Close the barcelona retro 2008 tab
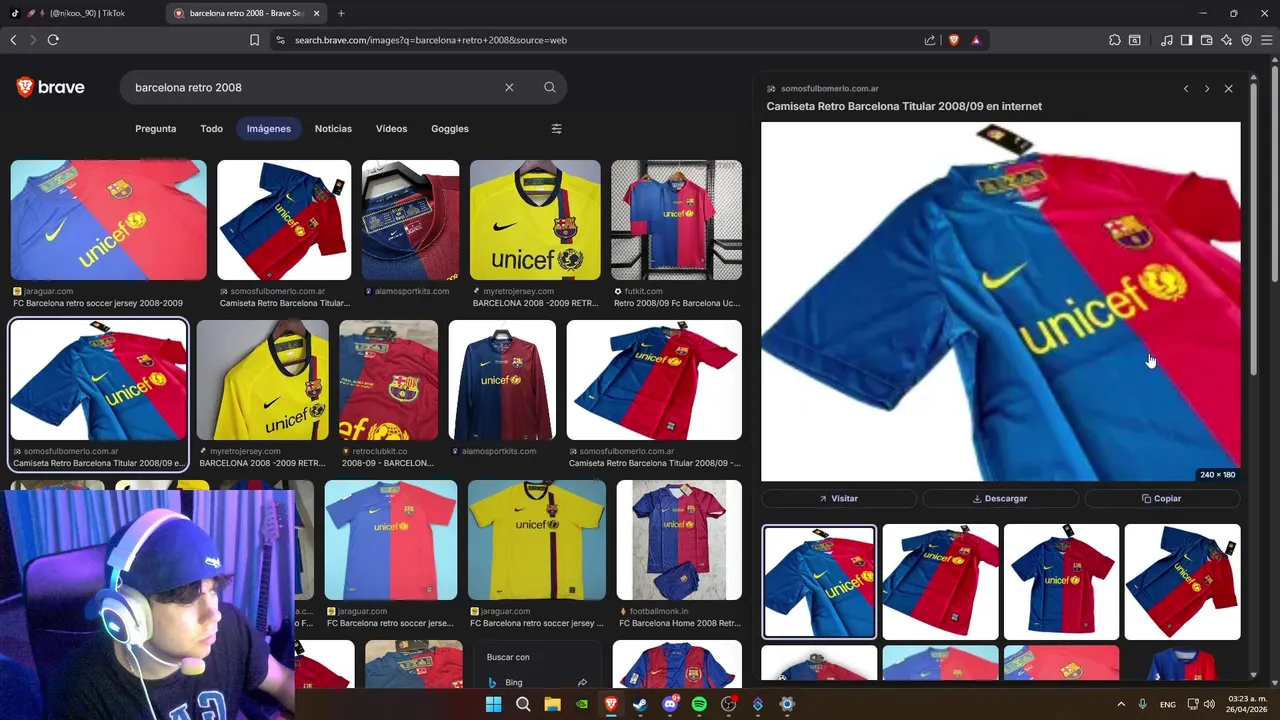 pos(317,13)
